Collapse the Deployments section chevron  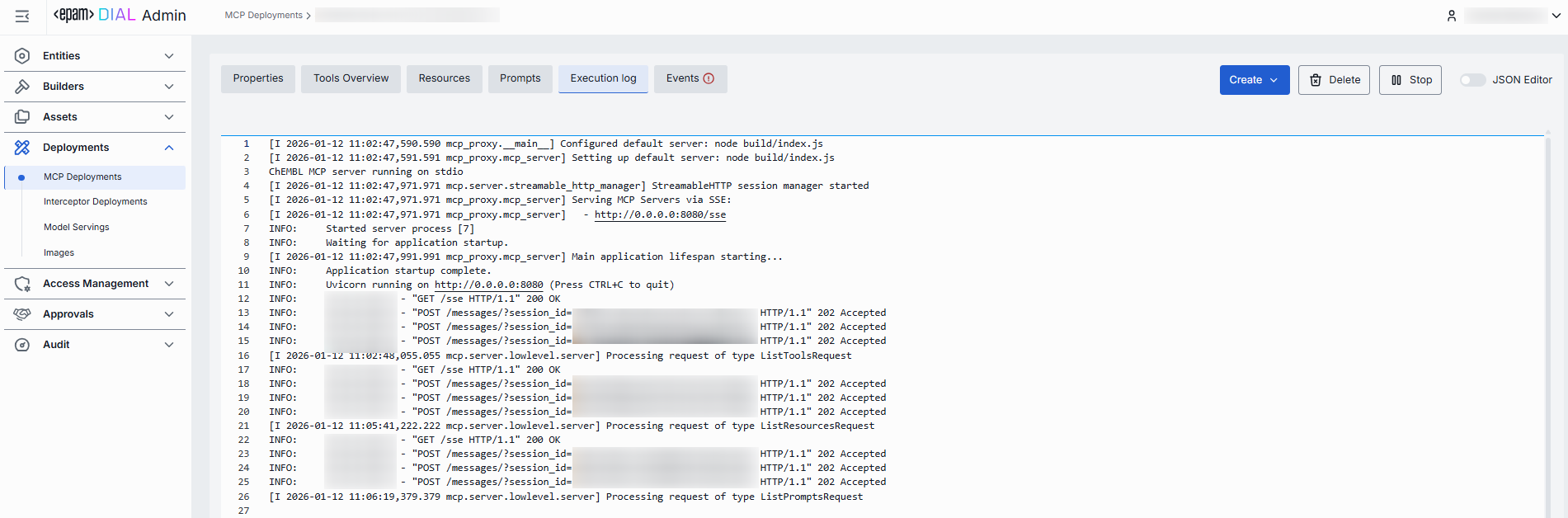[x=169, y=148]
